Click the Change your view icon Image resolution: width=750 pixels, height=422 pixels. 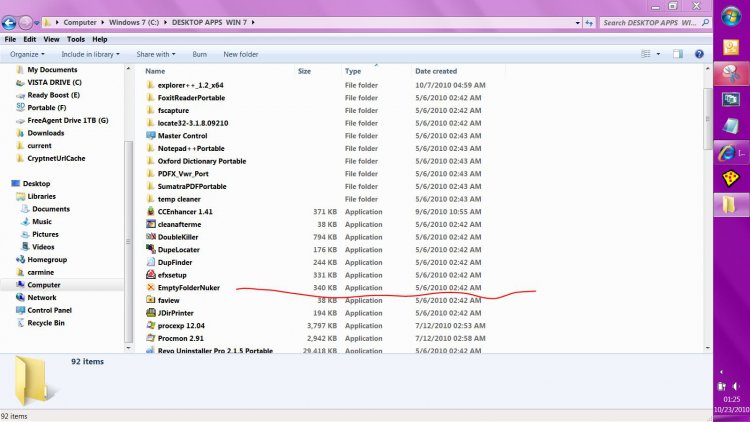[646, 54]
